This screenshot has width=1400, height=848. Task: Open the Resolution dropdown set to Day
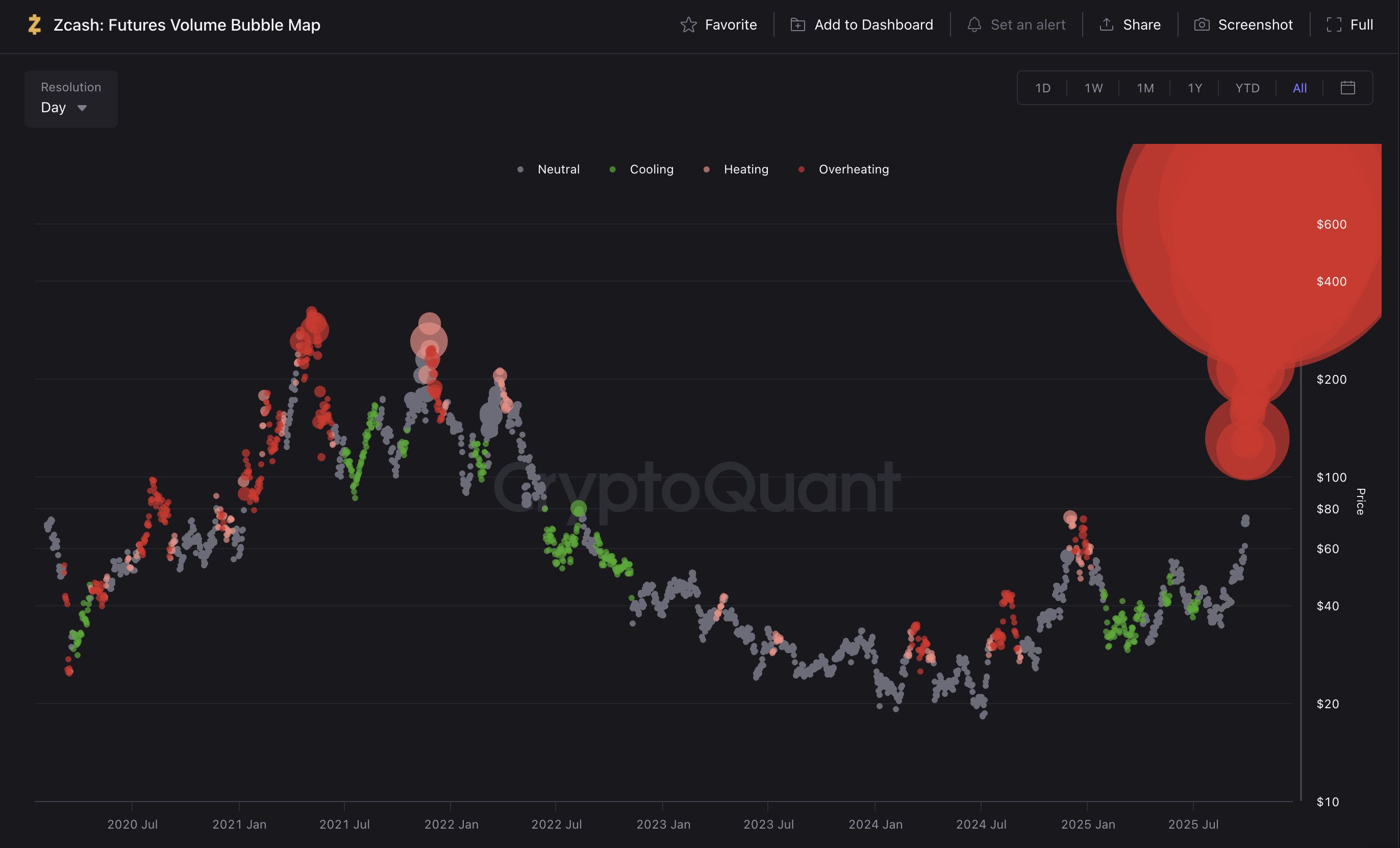tap(70, 98)
